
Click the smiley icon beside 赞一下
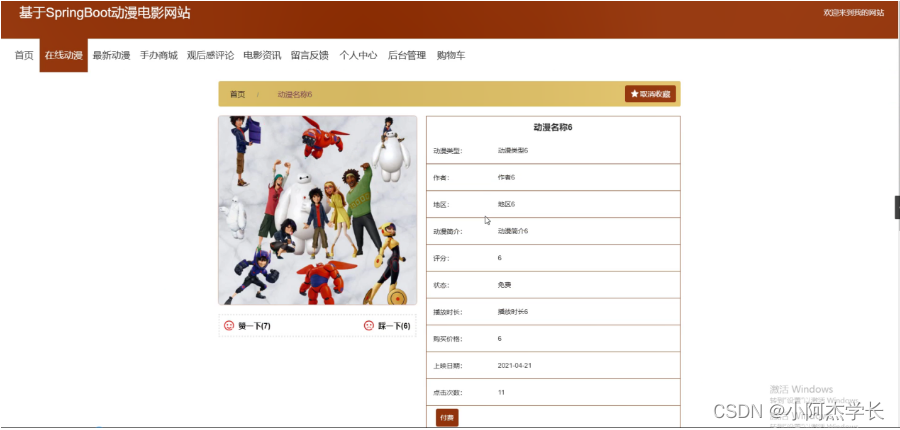228,326
